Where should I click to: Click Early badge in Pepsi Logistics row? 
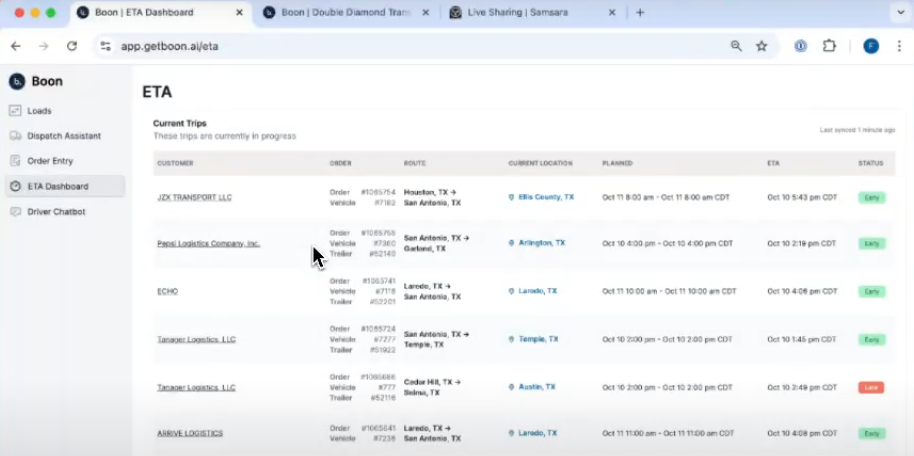(x=871, y=244)
